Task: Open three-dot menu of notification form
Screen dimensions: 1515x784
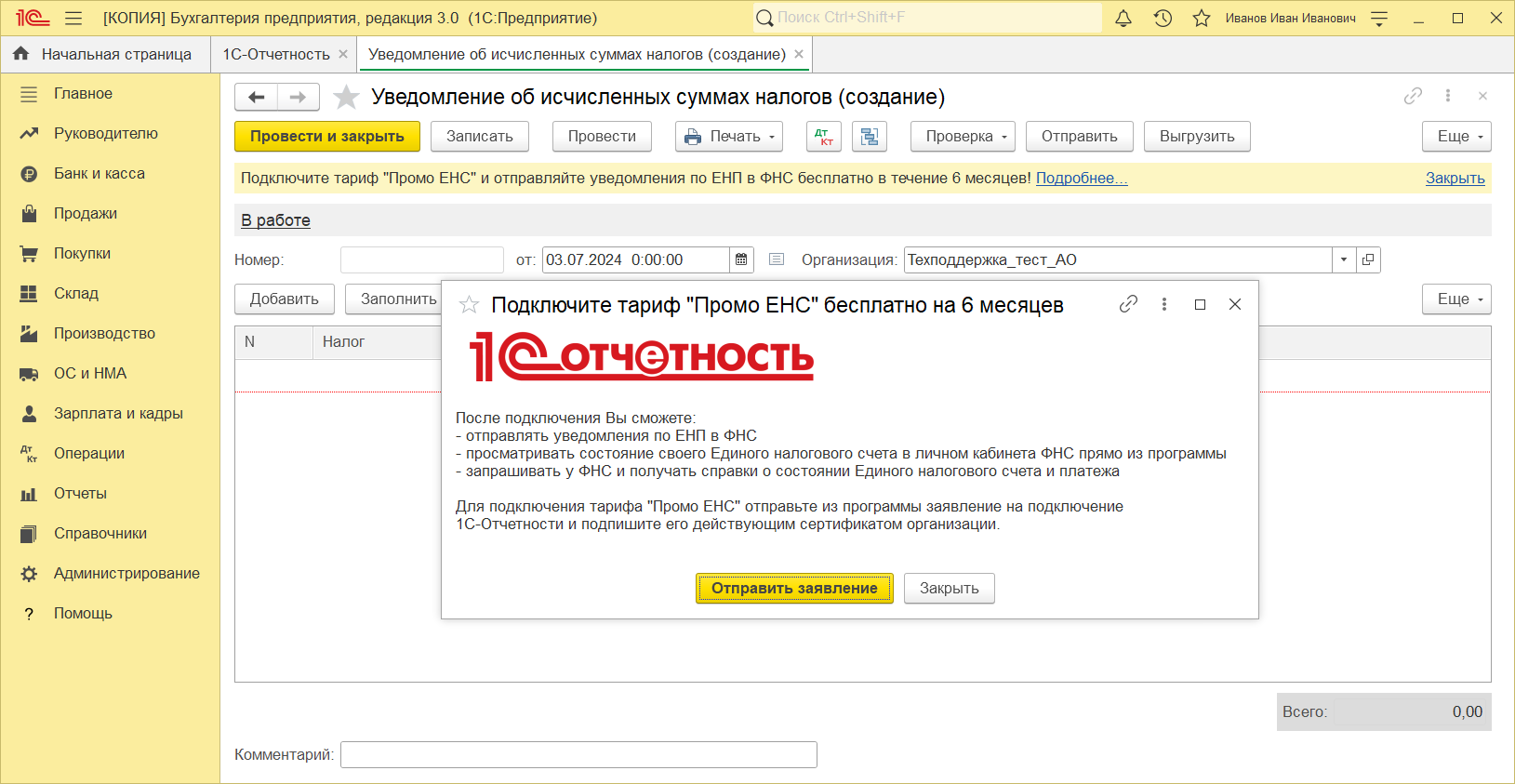Action: pos(1448,96)
